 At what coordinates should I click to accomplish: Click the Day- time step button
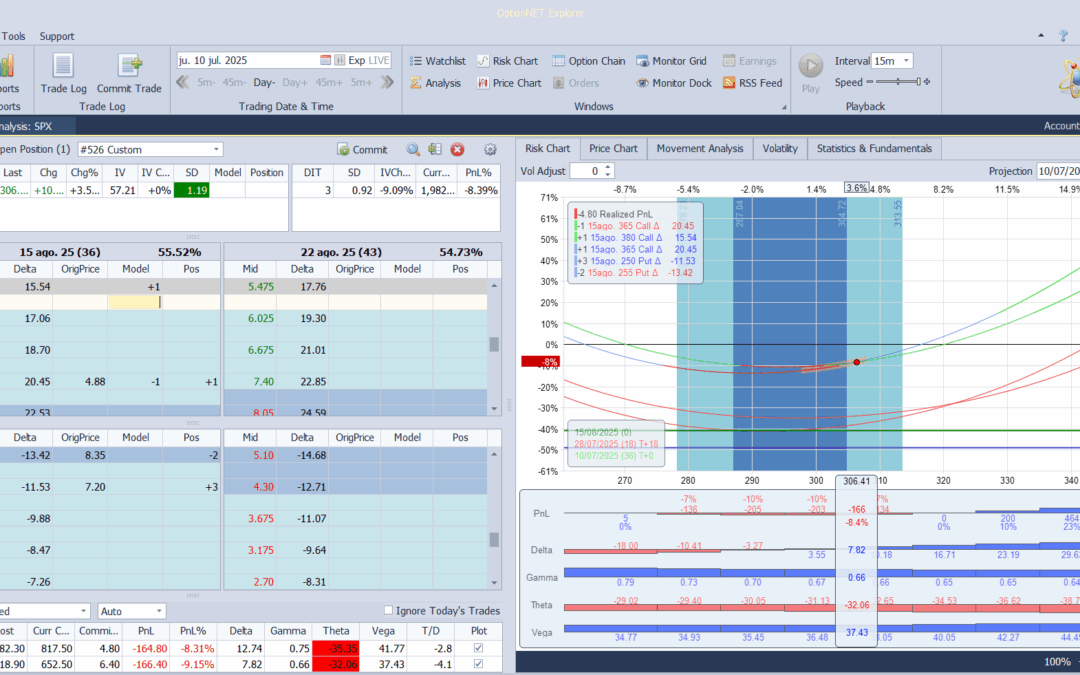point(264,83)
